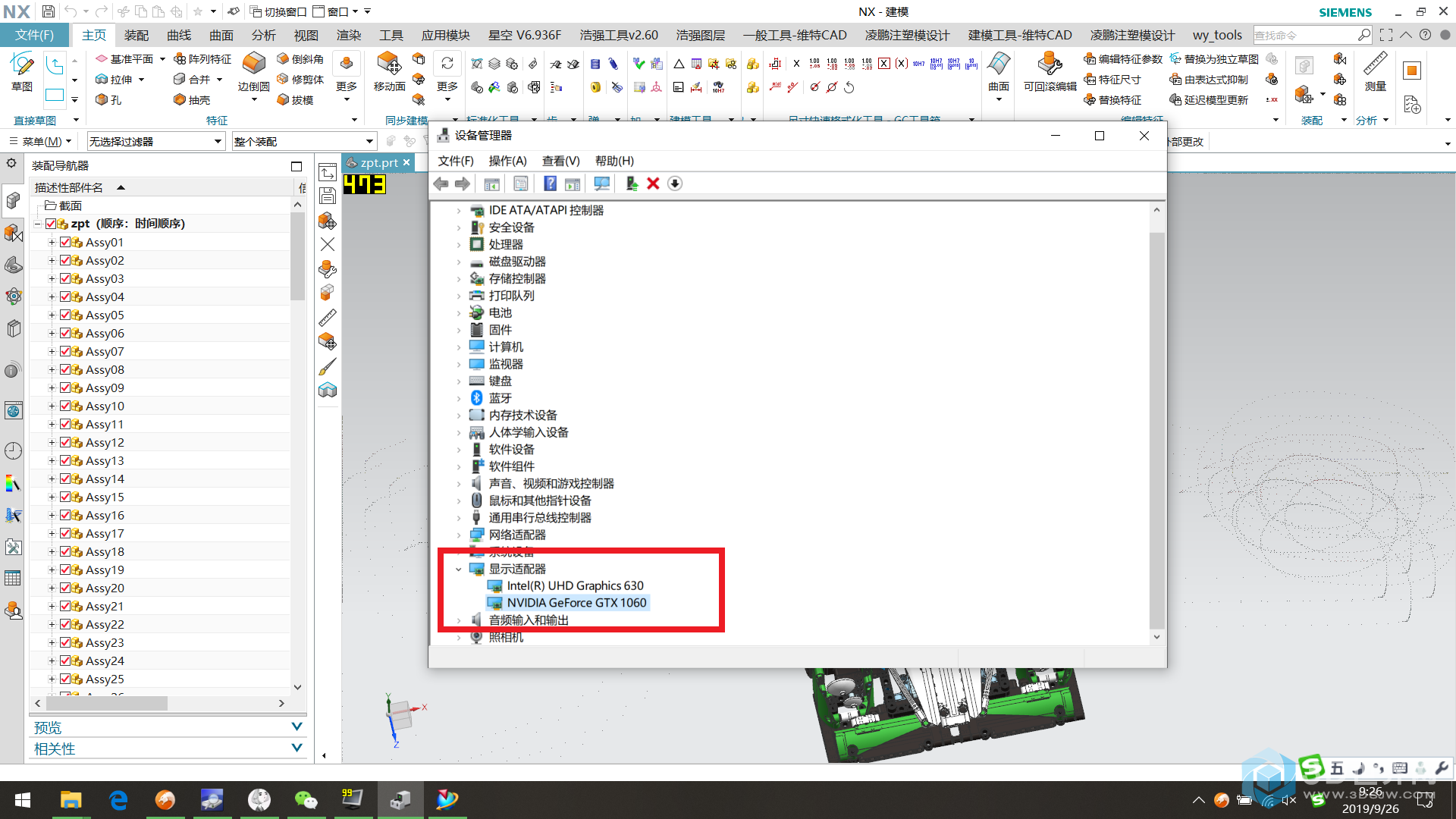Open the 菜单(M) button
Screen dimensions: 1456x819
(41, 142)
